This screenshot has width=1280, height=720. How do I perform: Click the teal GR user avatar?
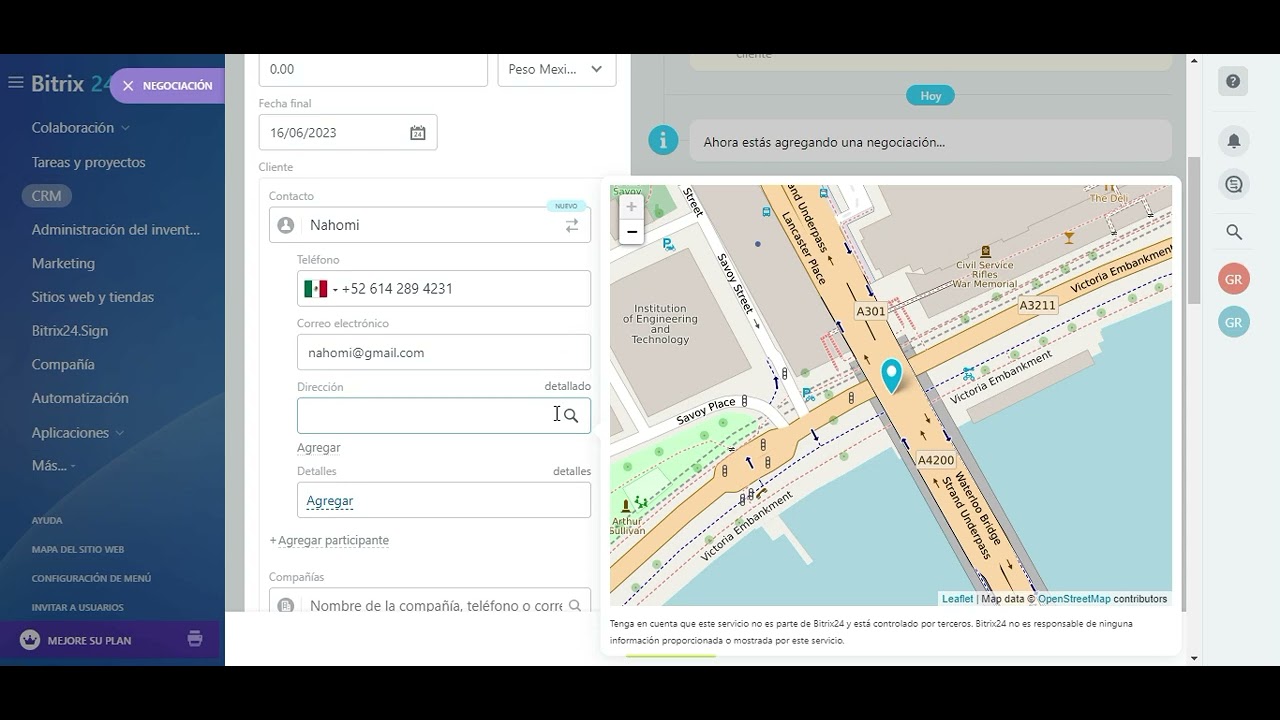point(1234,322)
